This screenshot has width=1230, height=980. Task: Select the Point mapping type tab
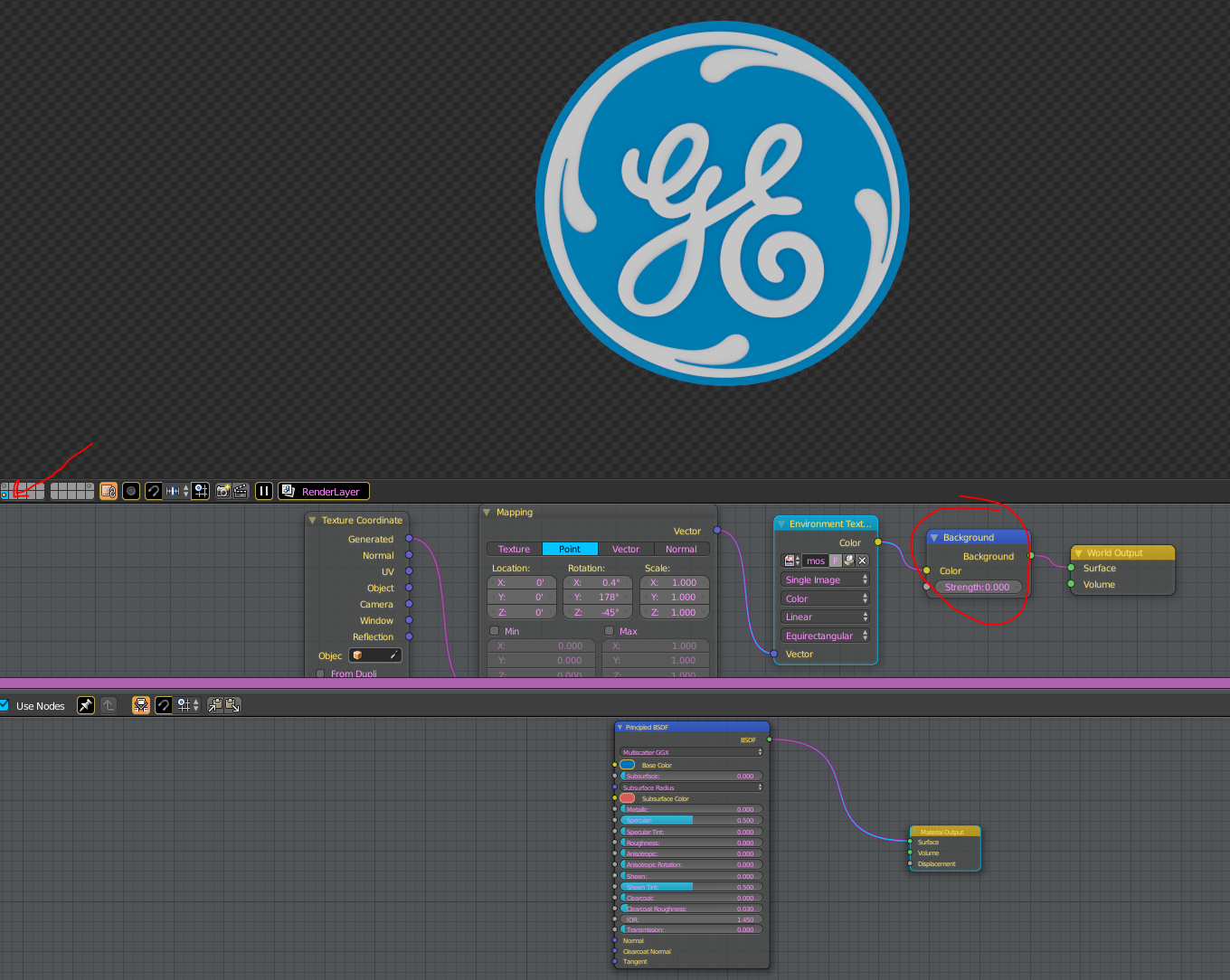click(570, 549)
